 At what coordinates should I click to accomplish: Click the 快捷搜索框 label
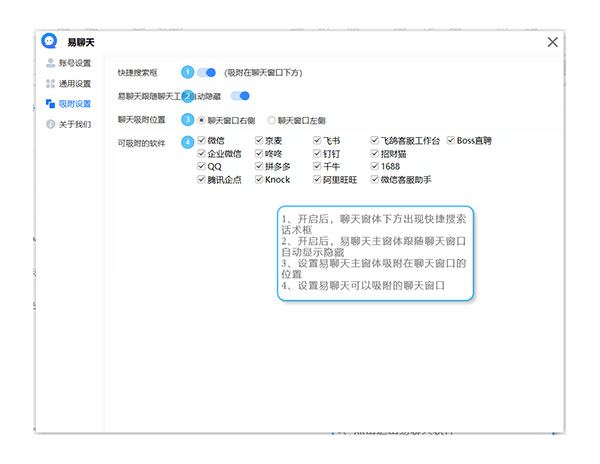[137, 73]
